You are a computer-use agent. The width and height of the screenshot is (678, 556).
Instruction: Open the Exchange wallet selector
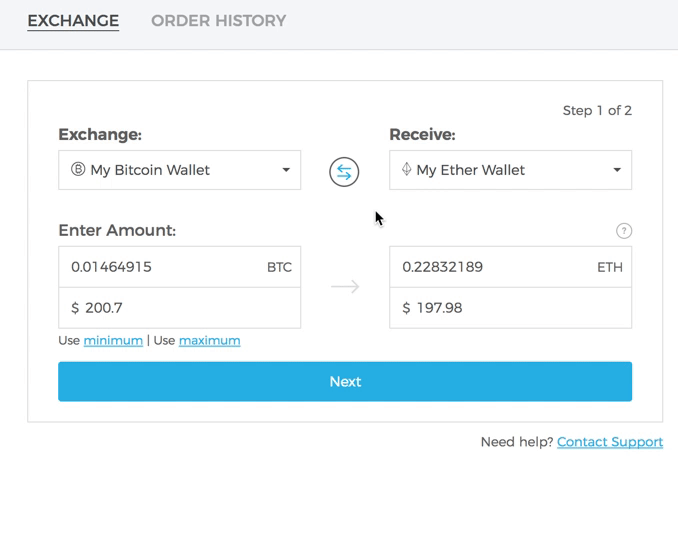pos(179,170)
